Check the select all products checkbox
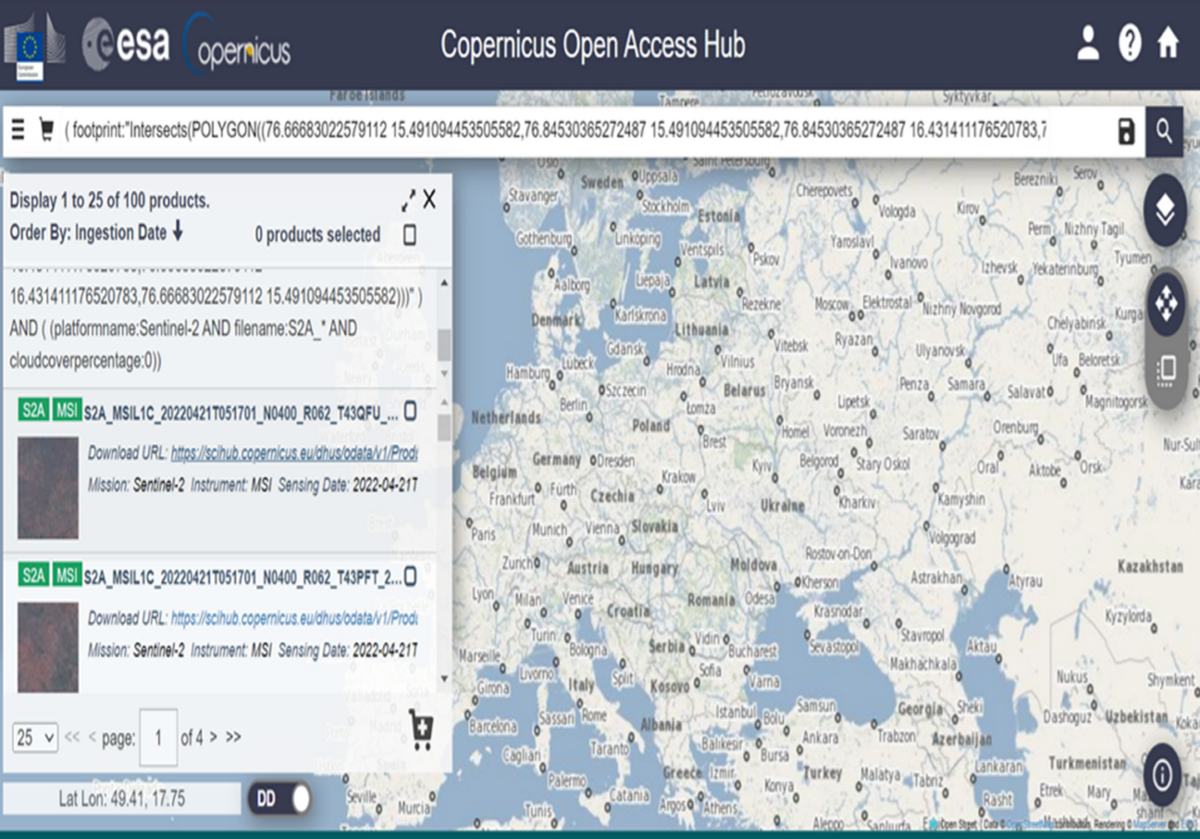The image size is (1200, 839). click(410, 235)
